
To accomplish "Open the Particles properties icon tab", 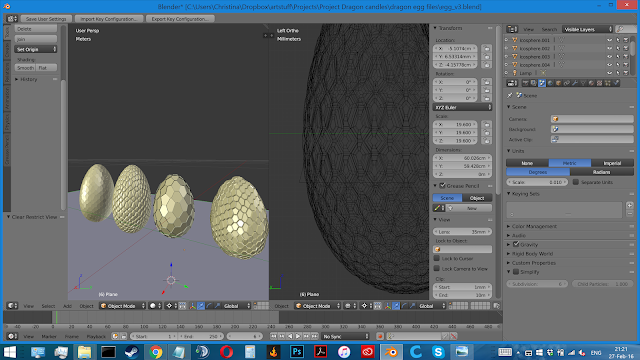I will (608, 83).
